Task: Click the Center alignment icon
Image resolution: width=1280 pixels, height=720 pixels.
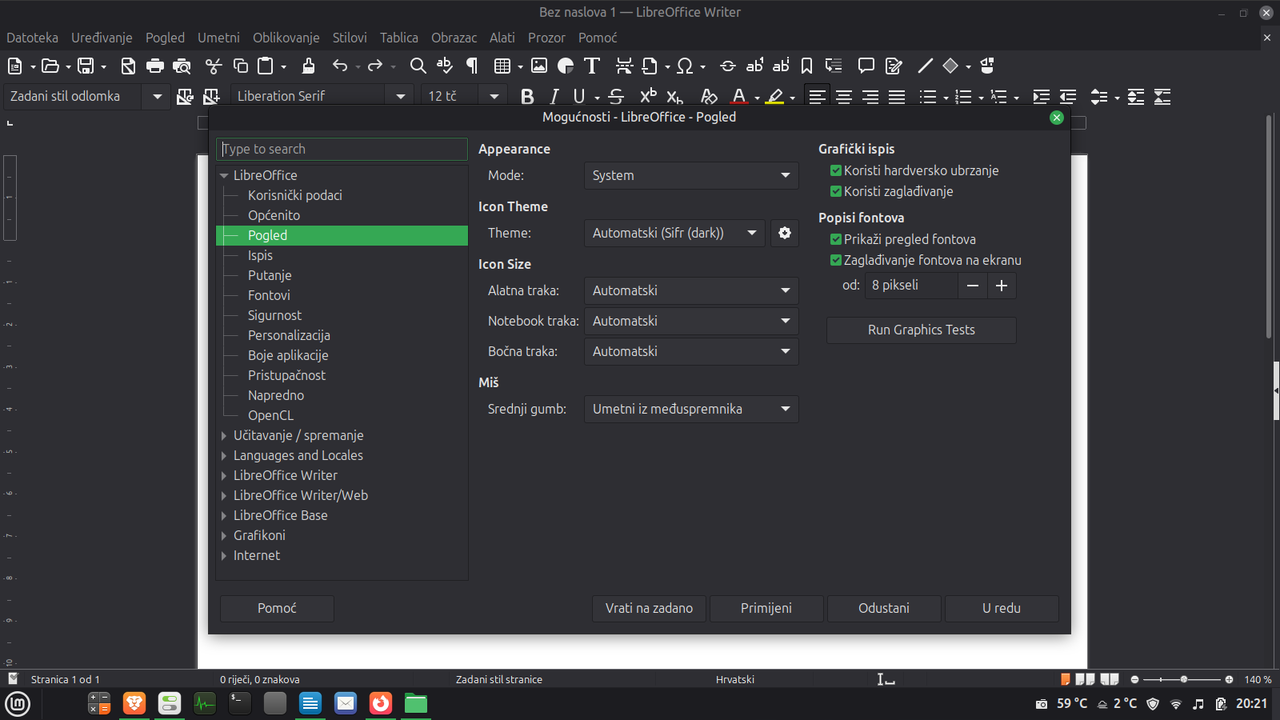Action: (844, 97)
